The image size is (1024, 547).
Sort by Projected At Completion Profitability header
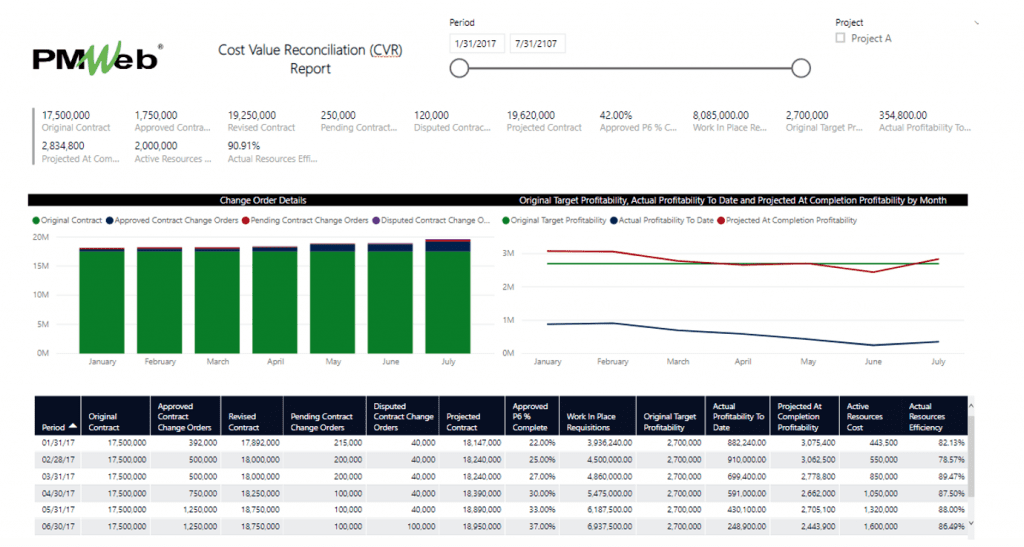[x=805, y=415]
